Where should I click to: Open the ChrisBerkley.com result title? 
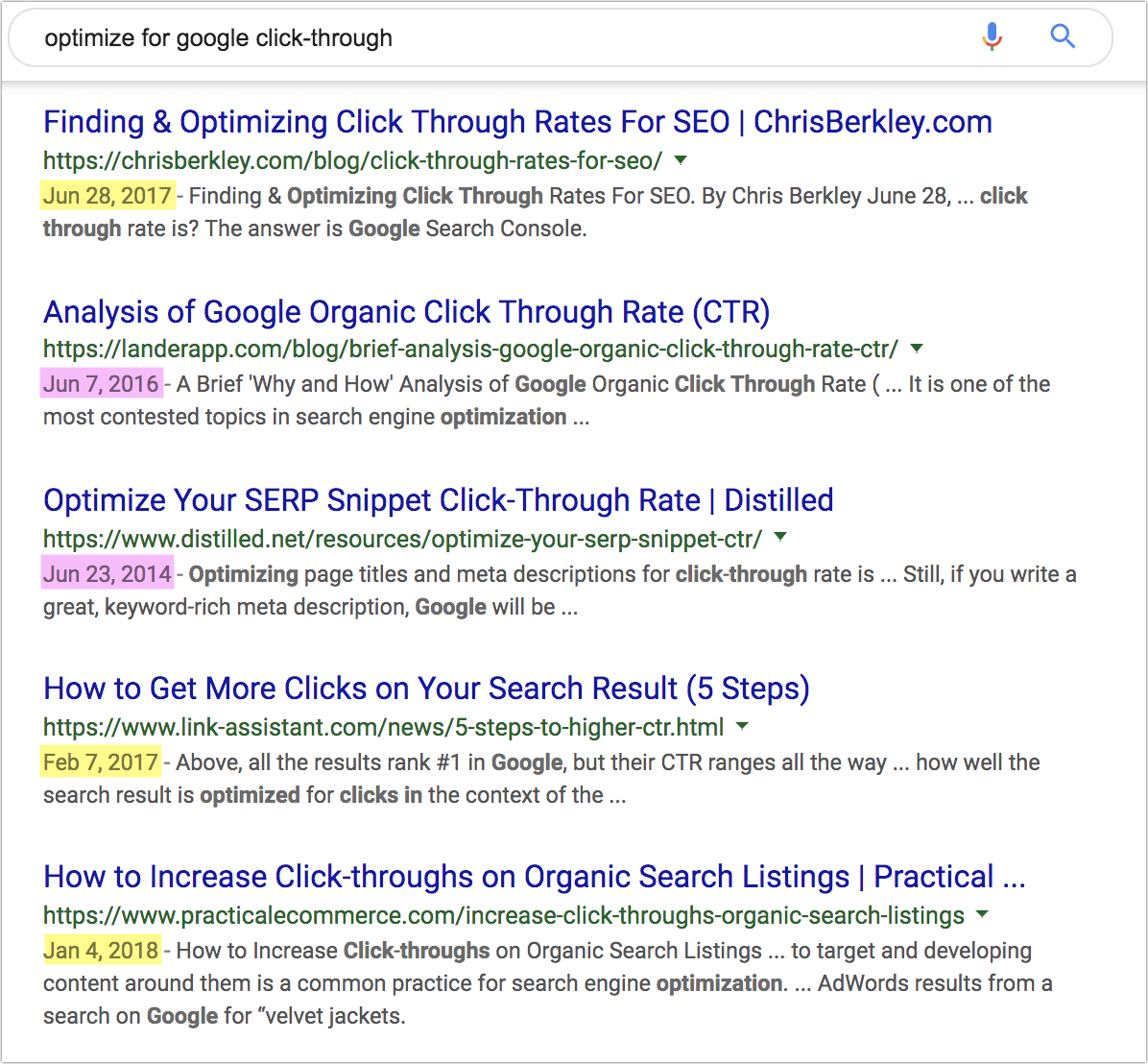(517, 122)
